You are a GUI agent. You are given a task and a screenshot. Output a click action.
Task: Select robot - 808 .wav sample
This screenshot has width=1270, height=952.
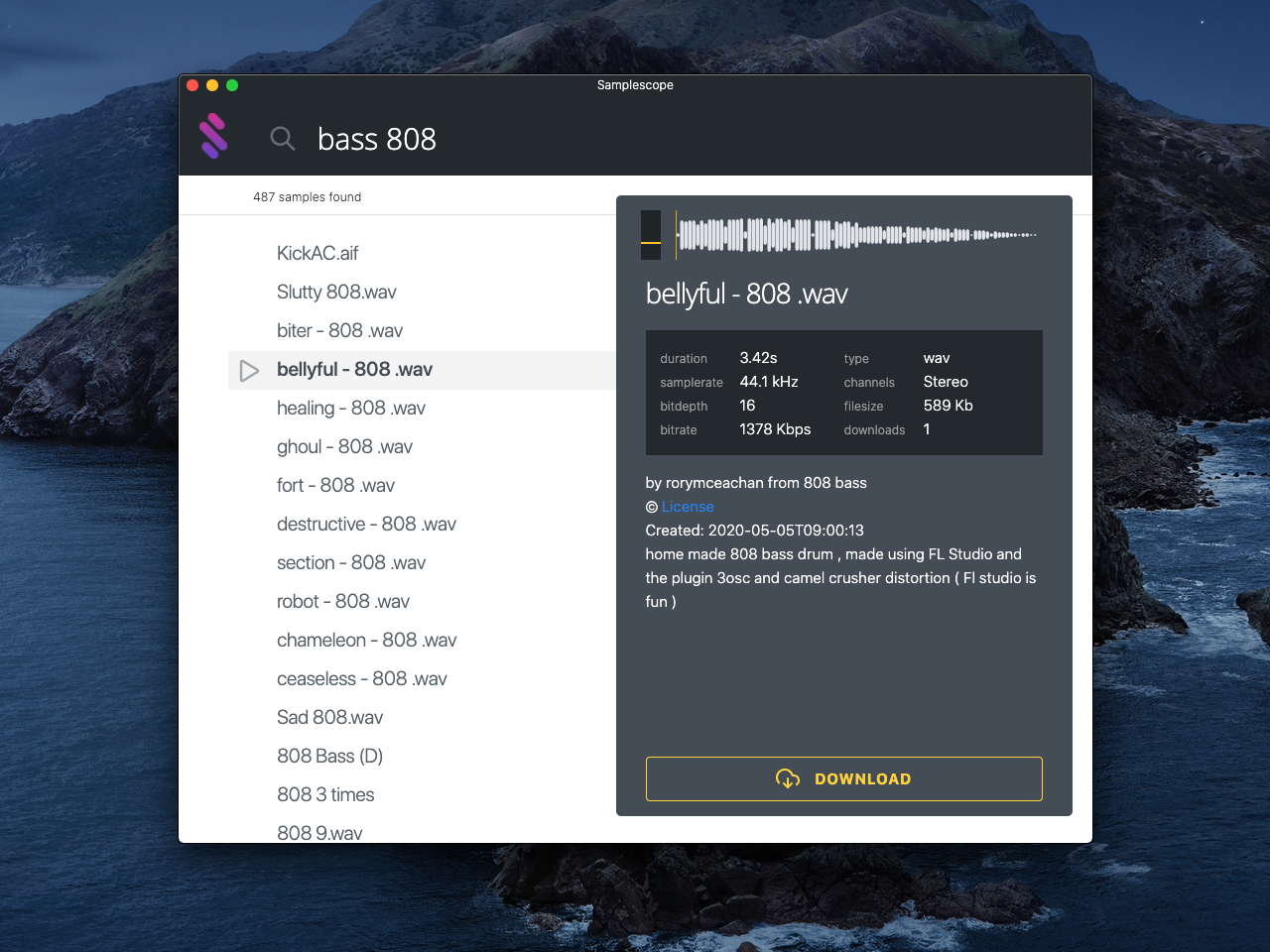pos(342,601)
